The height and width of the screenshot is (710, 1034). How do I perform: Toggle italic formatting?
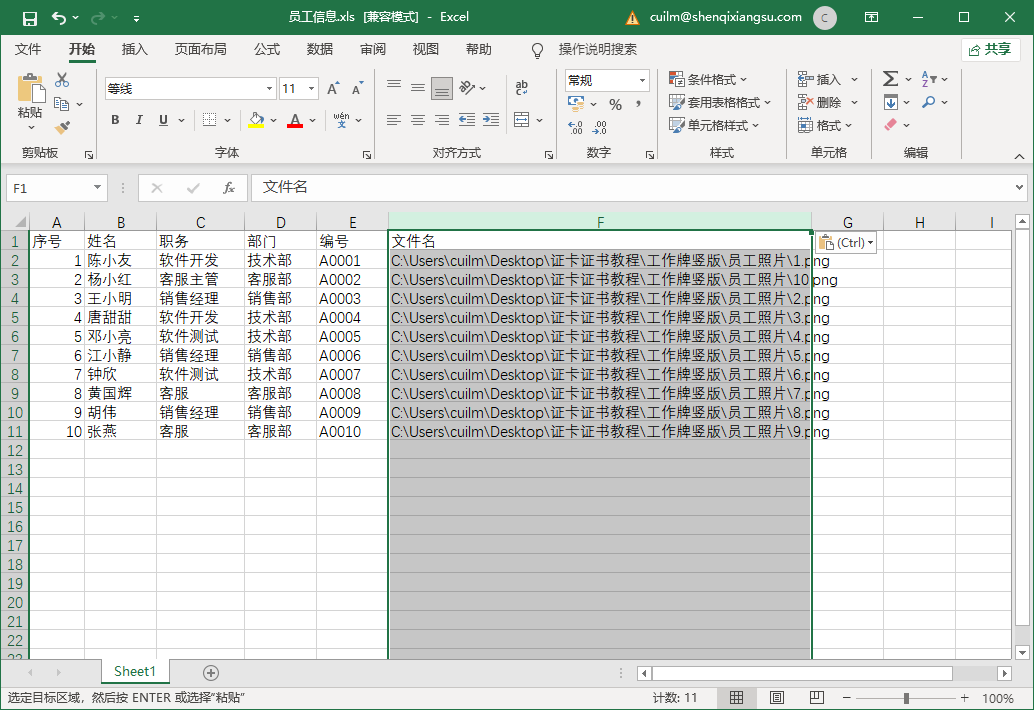(140, 120)
